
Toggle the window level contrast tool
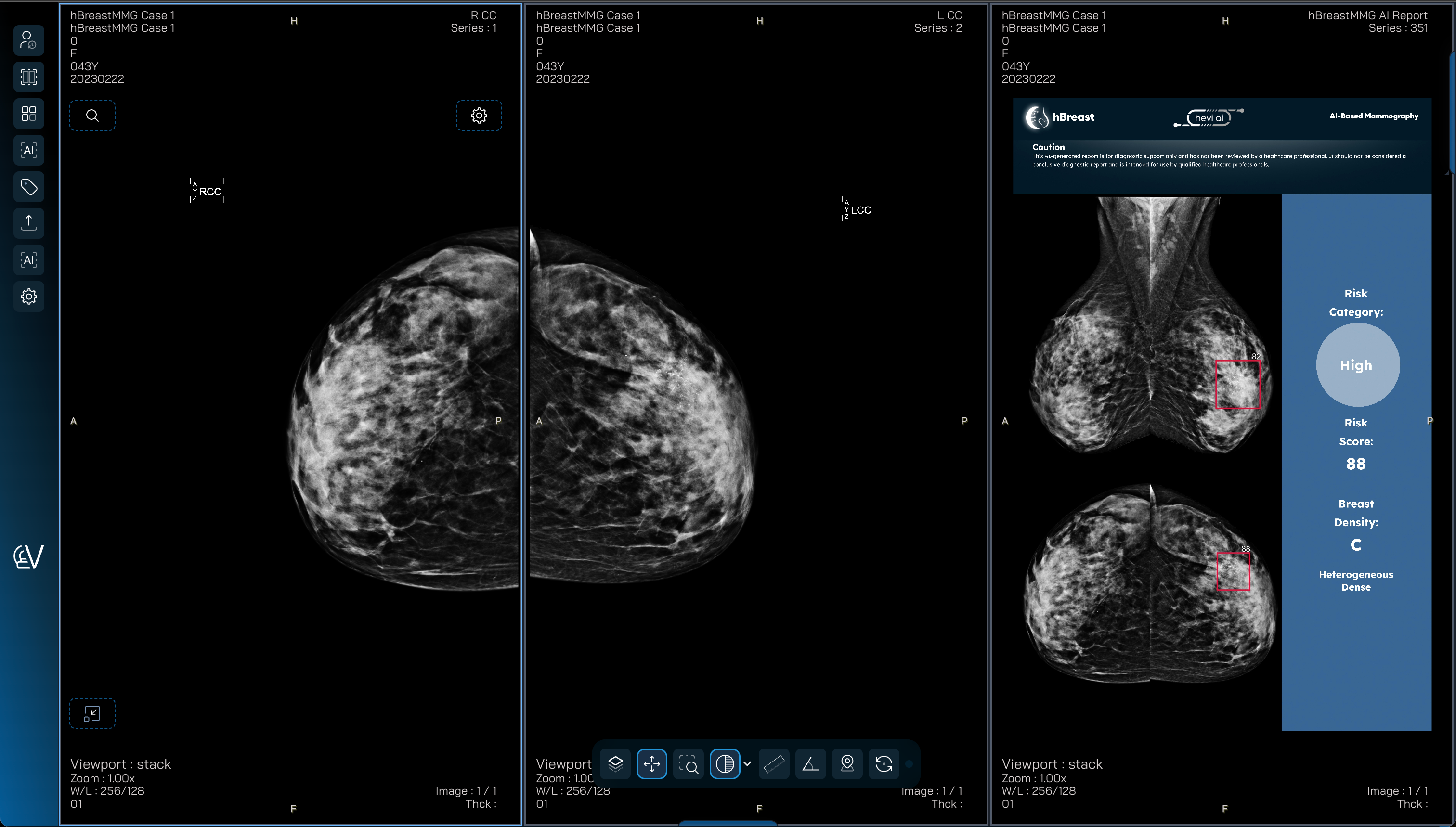[x=725, y=764]
